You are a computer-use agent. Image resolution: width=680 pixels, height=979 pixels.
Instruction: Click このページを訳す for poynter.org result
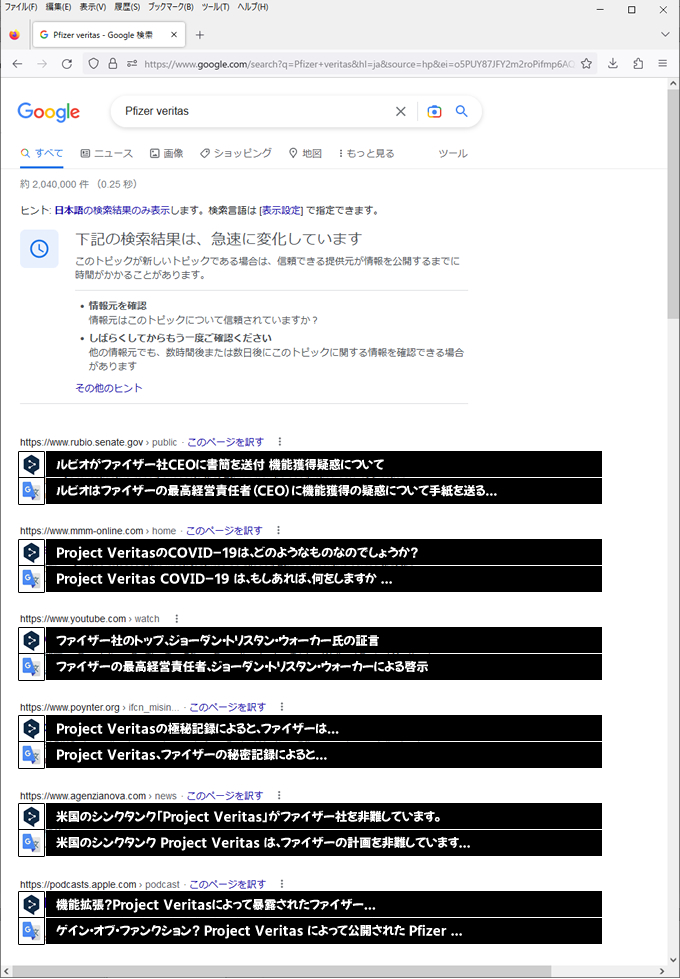(x=227, y=707)
